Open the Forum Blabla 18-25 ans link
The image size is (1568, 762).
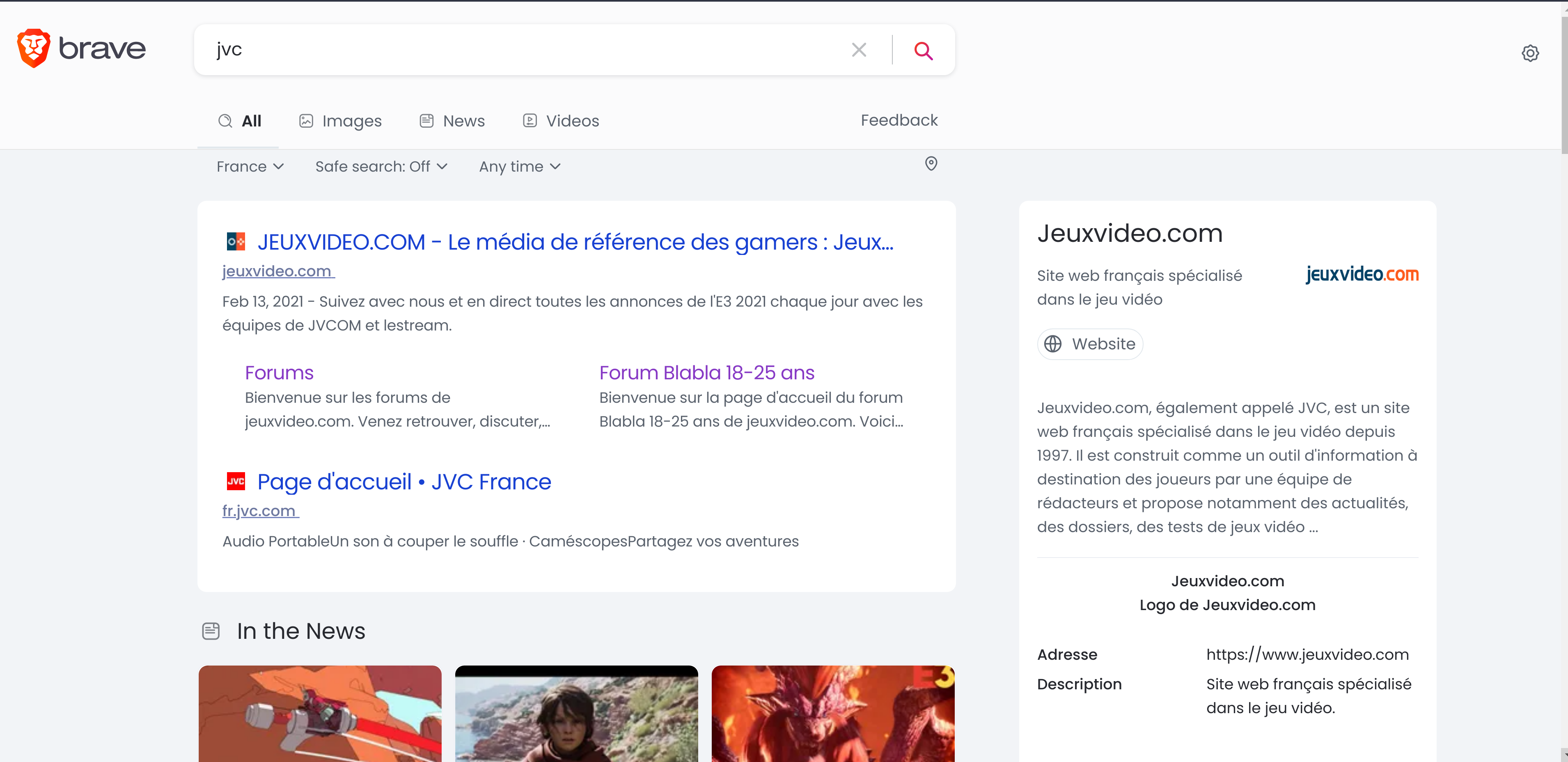pos(706,372)
